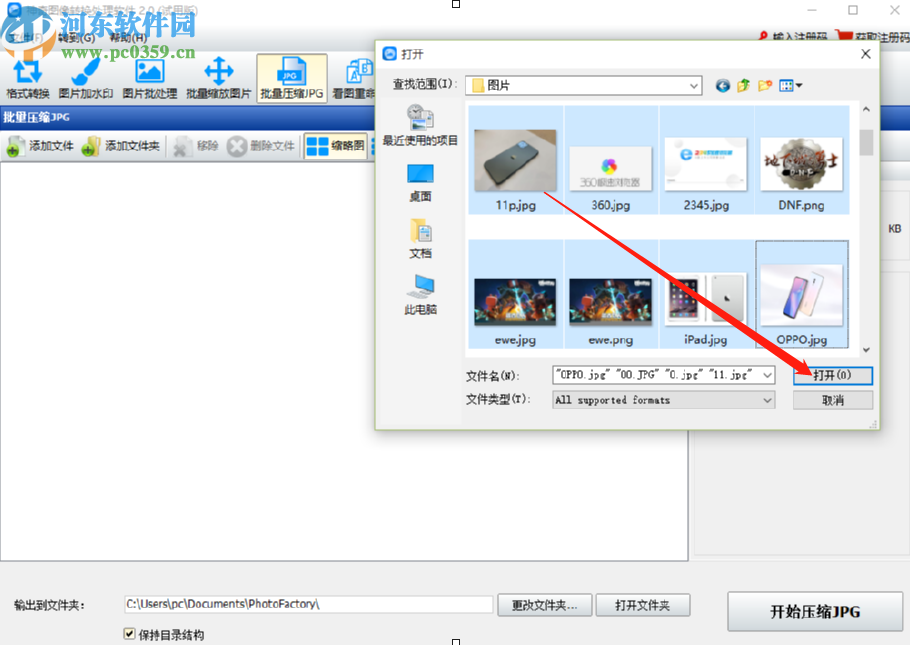Select the OPPO.jpg thumbnail
This screenshot has width=910, height=645.
click(801, 294)
